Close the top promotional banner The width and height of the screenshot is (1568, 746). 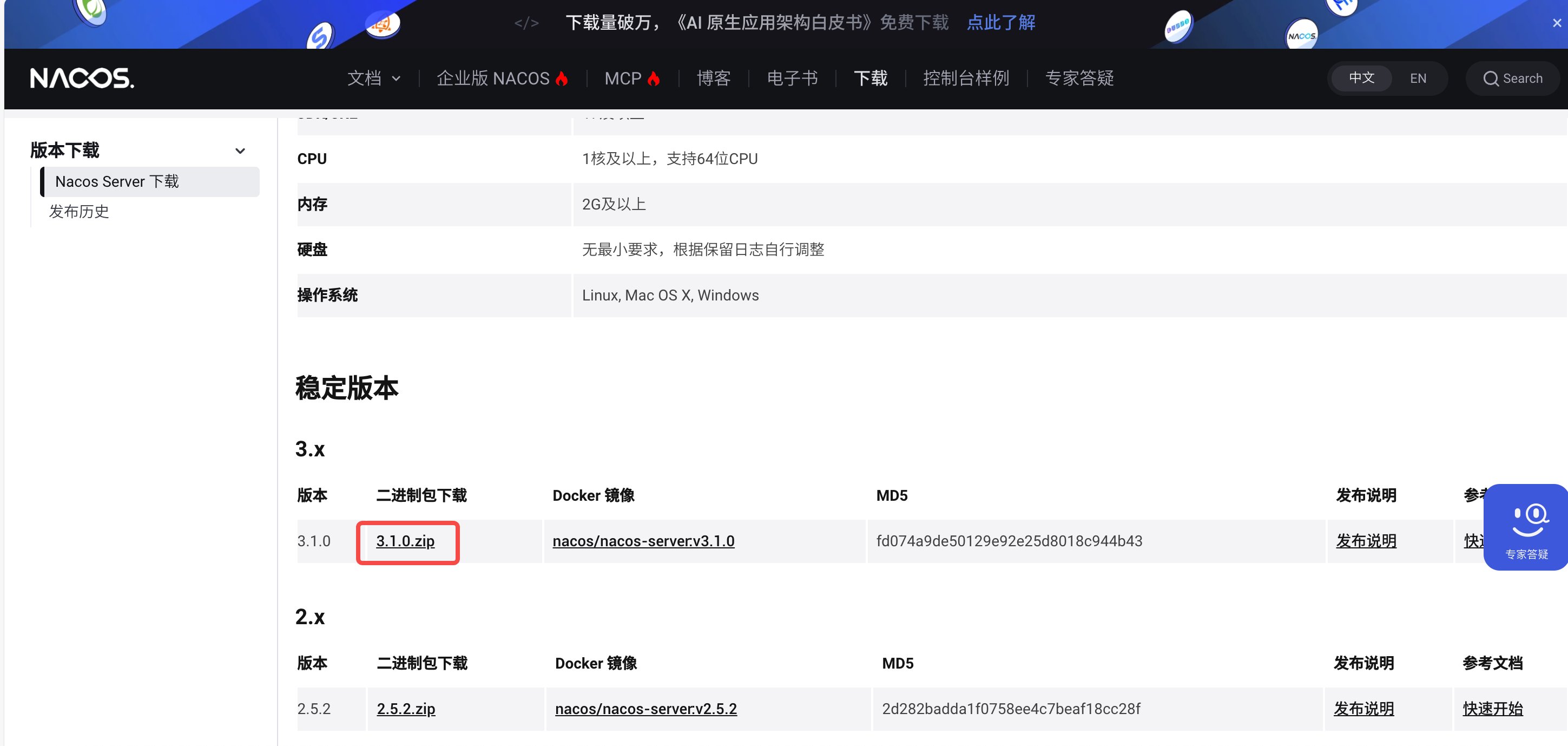[1557, 23]
